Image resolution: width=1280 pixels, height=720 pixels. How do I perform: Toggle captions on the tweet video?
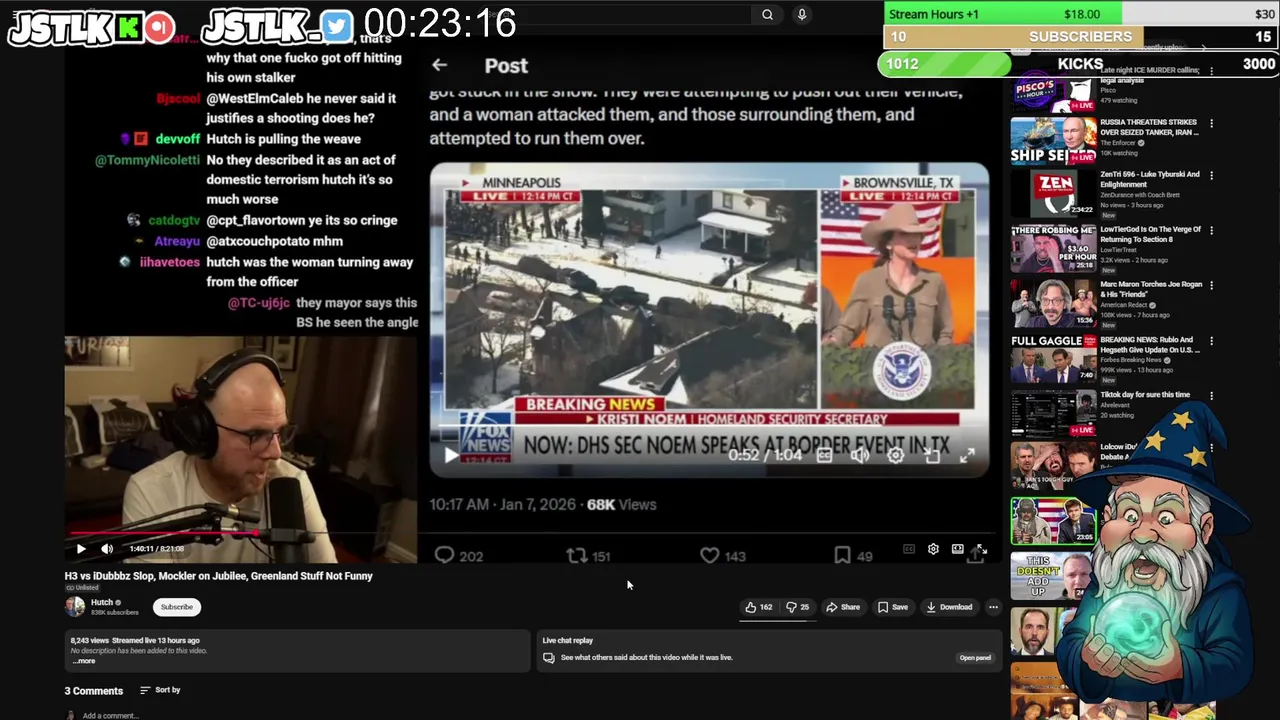(824, 456)
